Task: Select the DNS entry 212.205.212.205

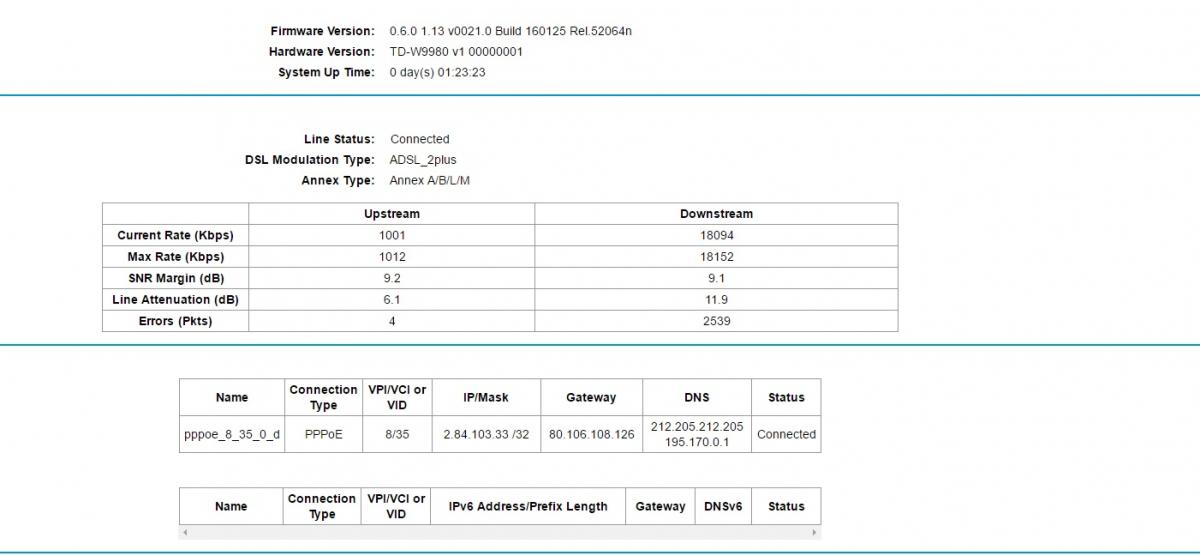Action: pos(696,427)
